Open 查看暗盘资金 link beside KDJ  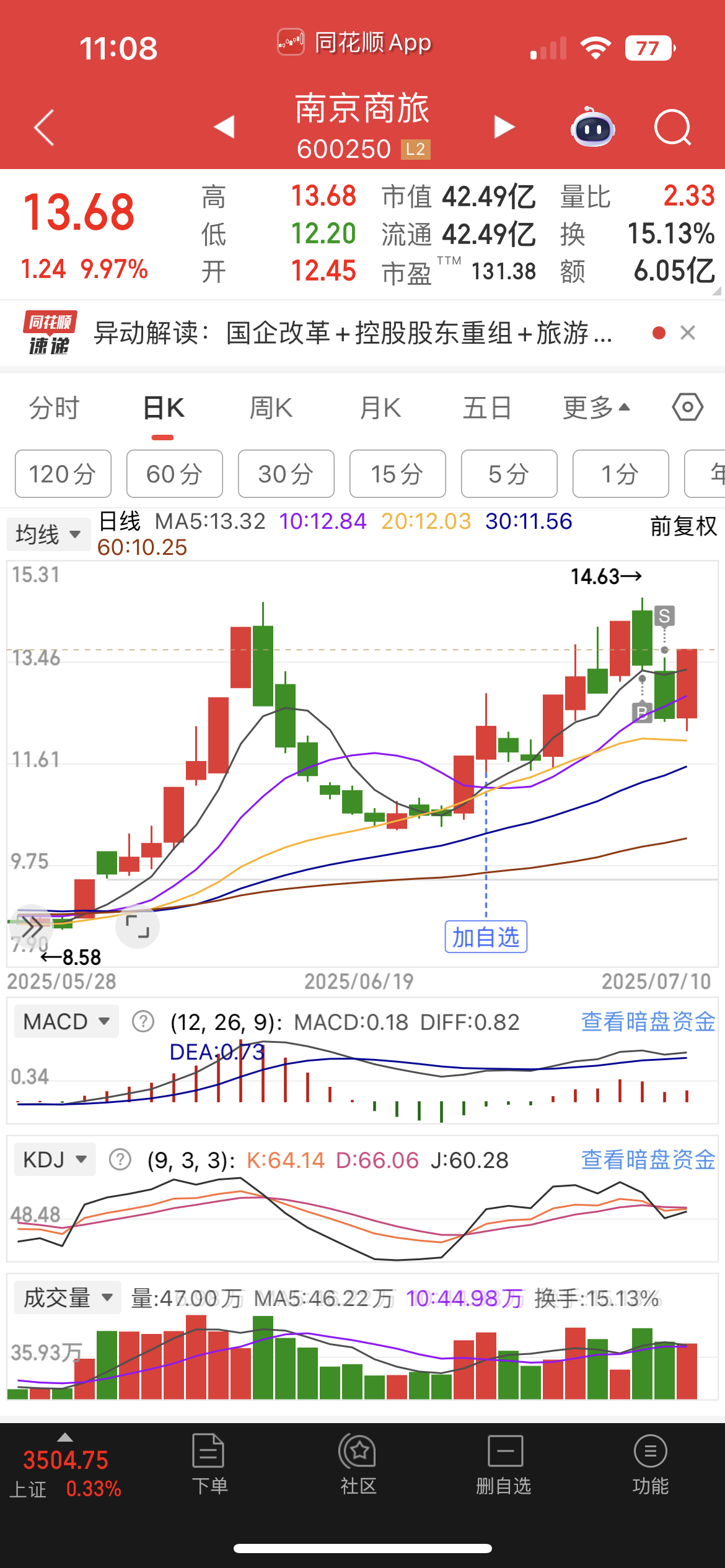click(x=648, y=1159)
